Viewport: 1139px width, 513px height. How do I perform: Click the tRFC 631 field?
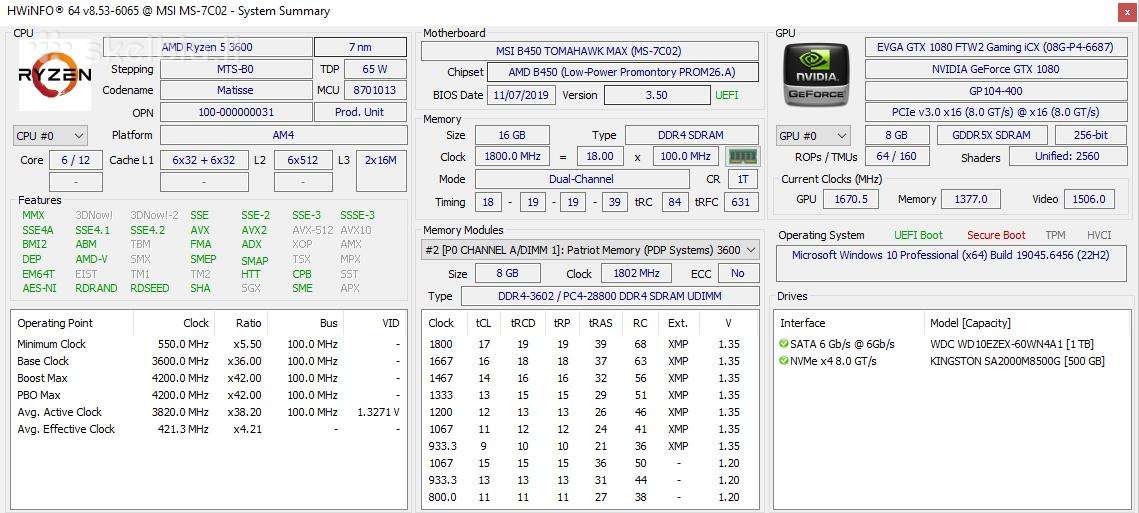point(741,202)
